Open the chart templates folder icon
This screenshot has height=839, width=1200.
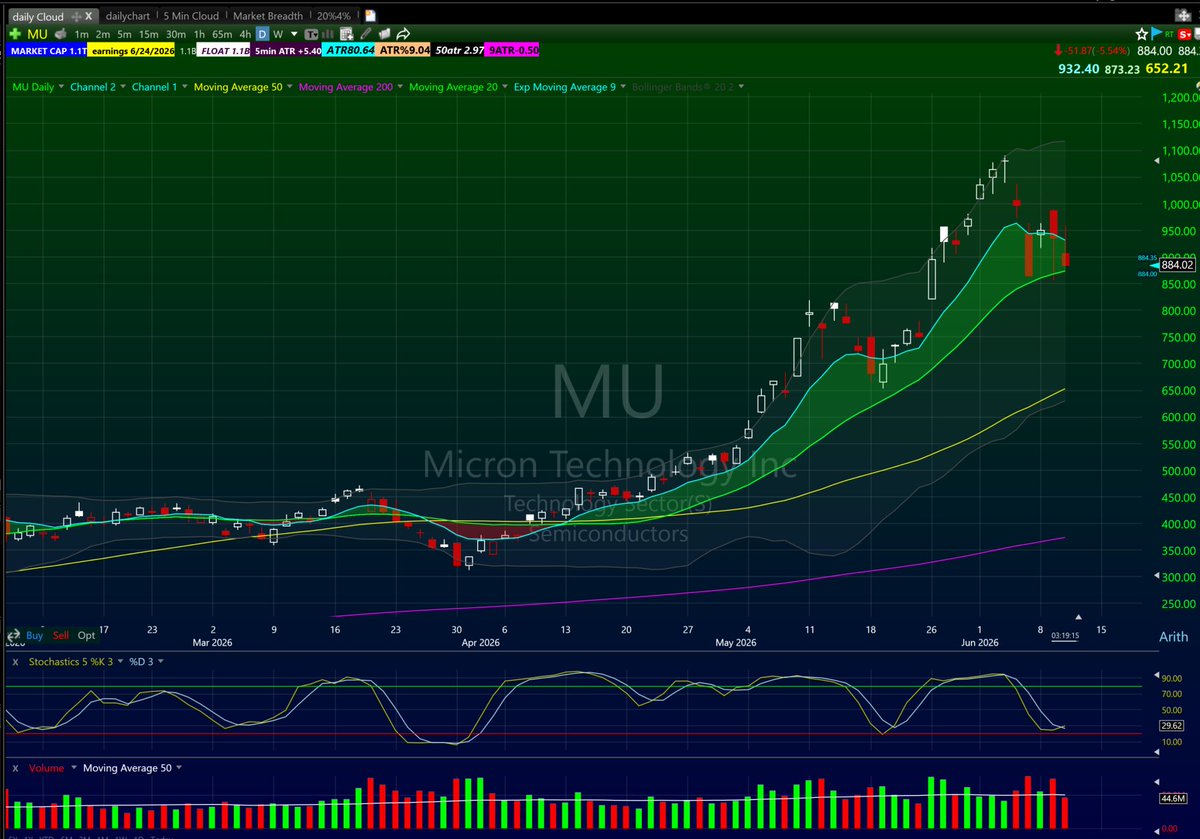click(384, 34)
